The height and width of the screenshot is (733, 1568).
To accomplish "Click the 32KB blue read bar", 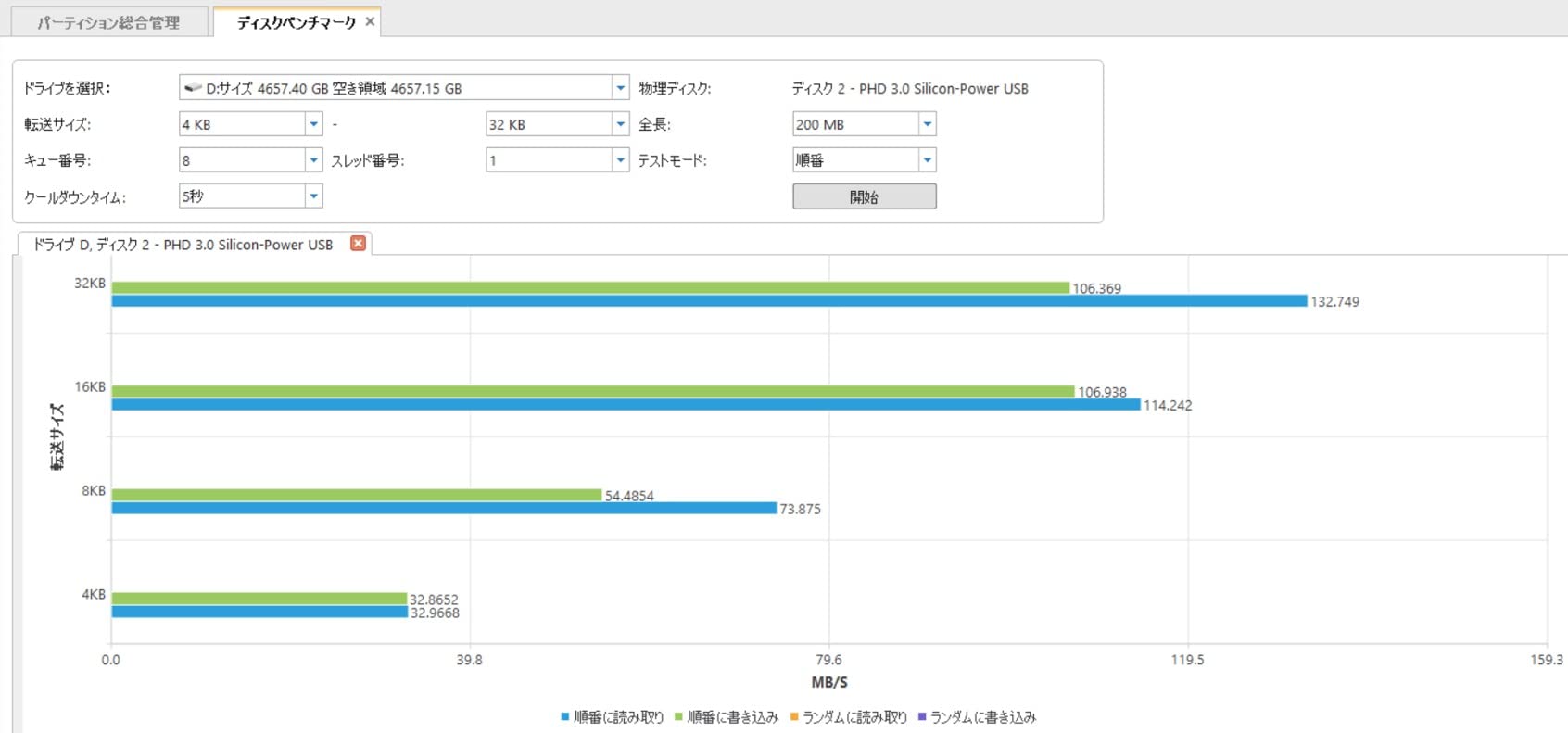I will point(709,301).
